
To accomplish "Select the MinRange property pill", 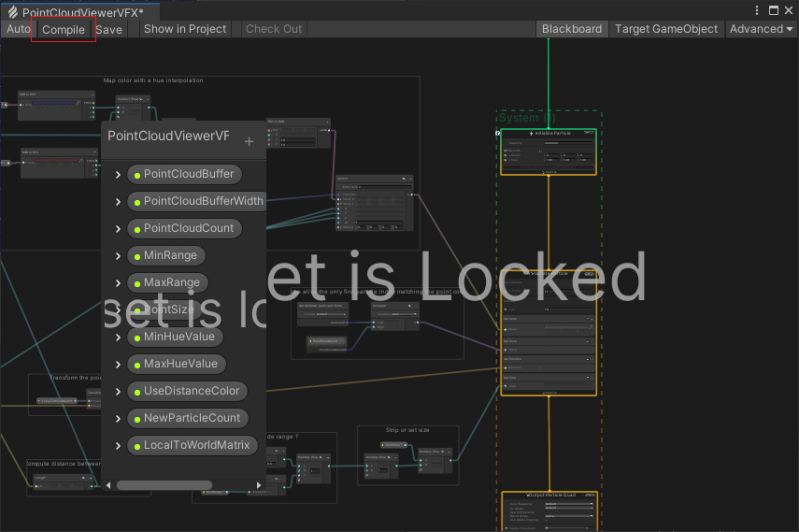I will tap(166, 255).
